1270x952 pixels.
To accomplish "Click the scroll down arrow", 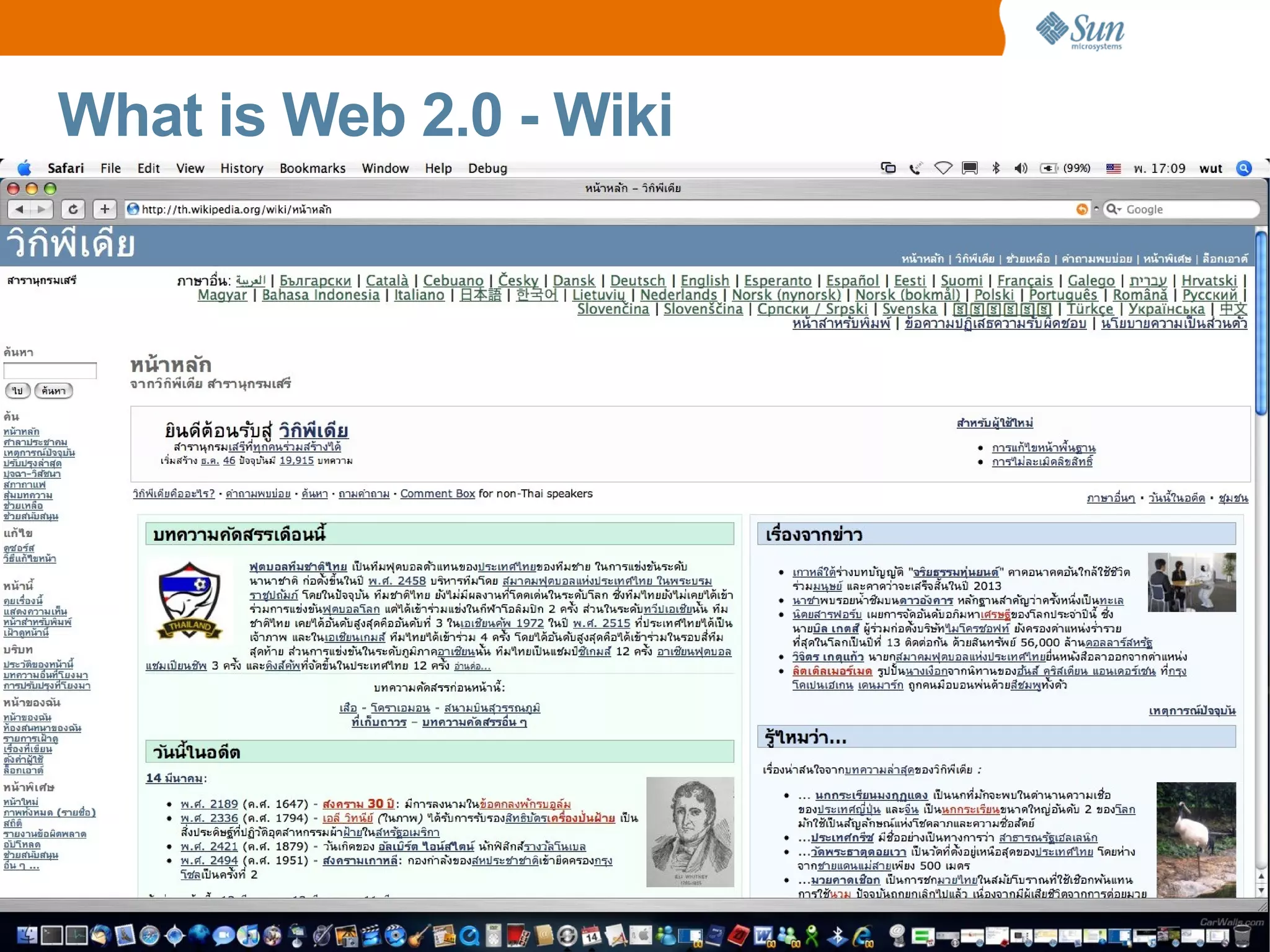I will point(1261,890).
